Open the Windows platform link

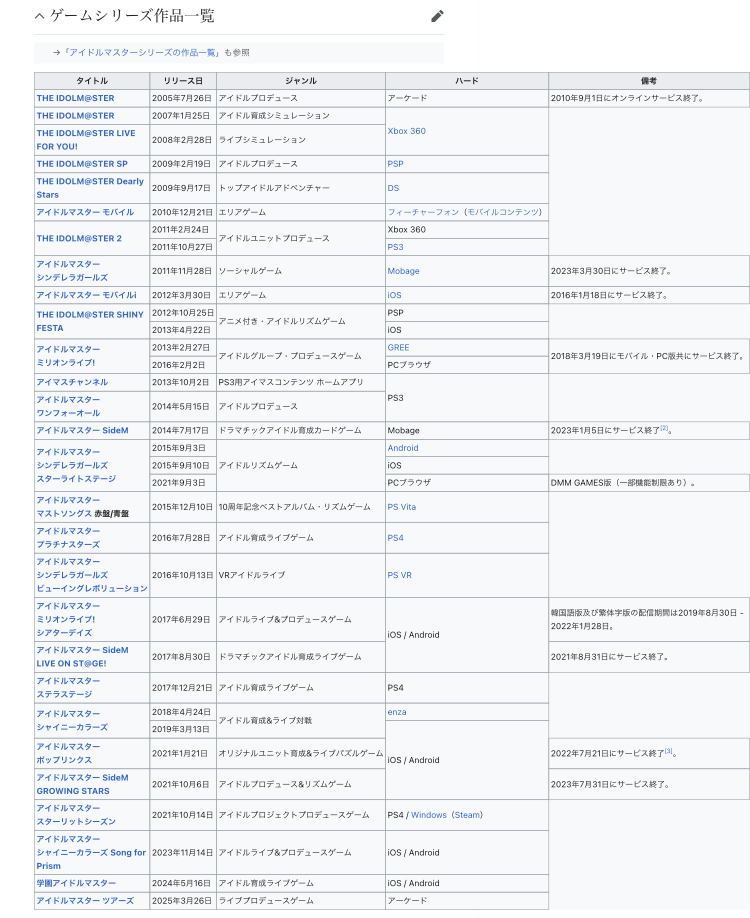click(x=429, y=815)
